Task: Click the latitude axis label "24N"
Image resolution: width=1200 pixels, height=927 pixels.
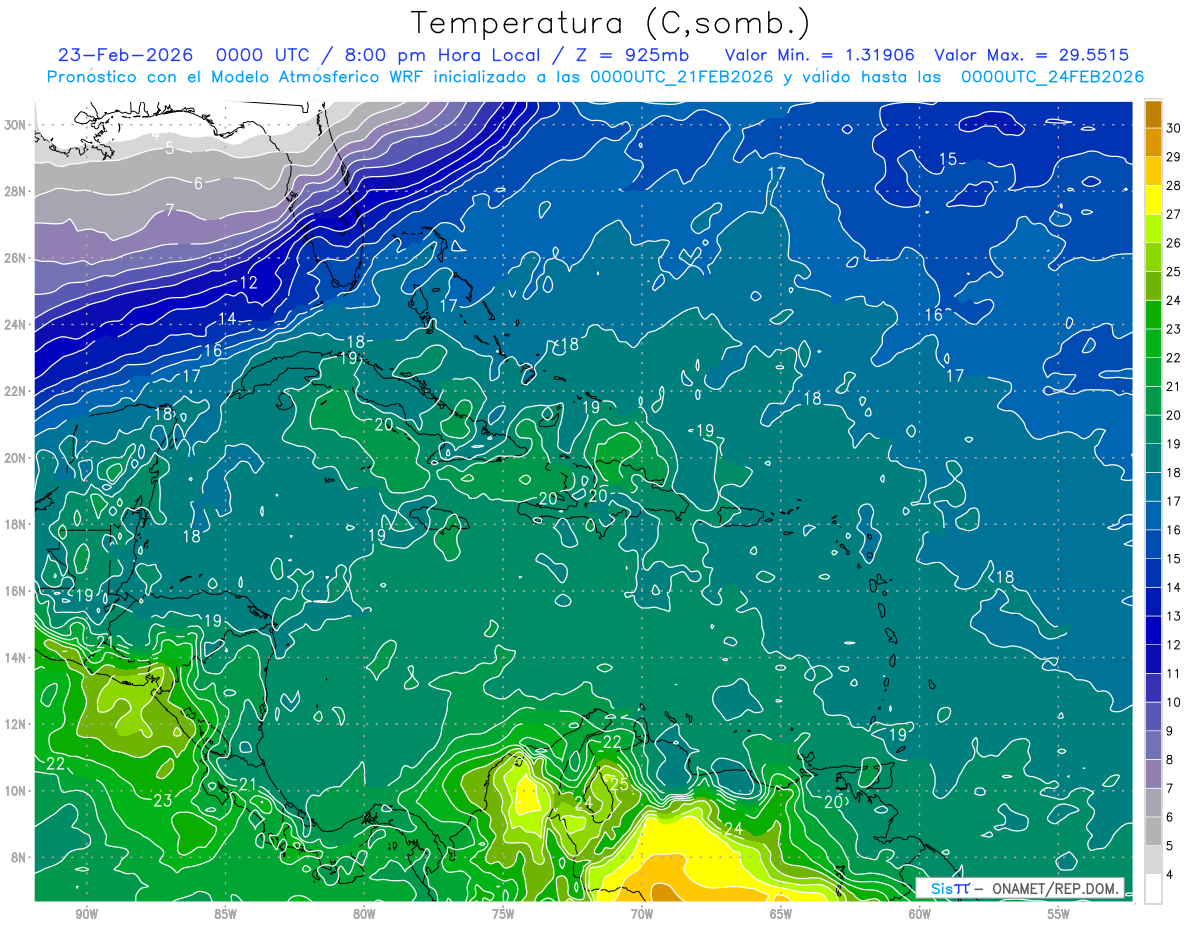Action: click(16, 324)
